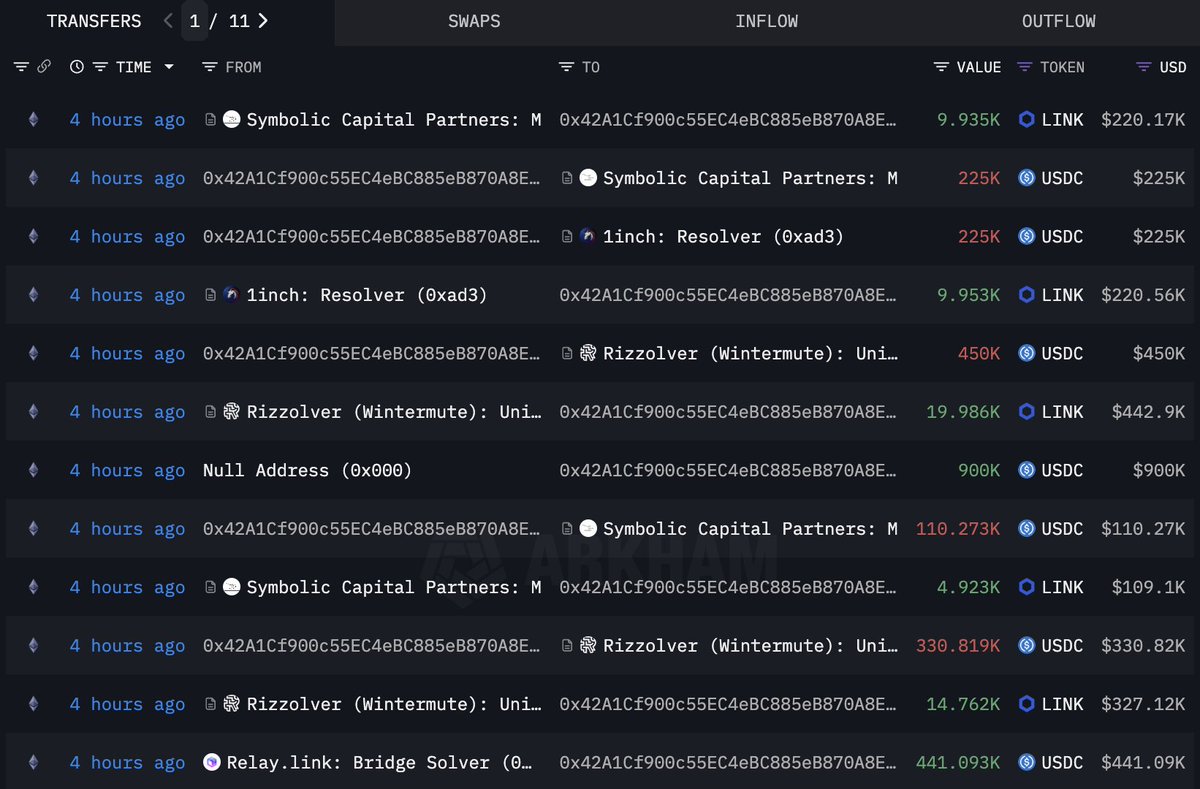Click Symbolic Capital logo in $220.17K row
The width and height of the screenshot is (1200, 789).
tap(231, 119)
